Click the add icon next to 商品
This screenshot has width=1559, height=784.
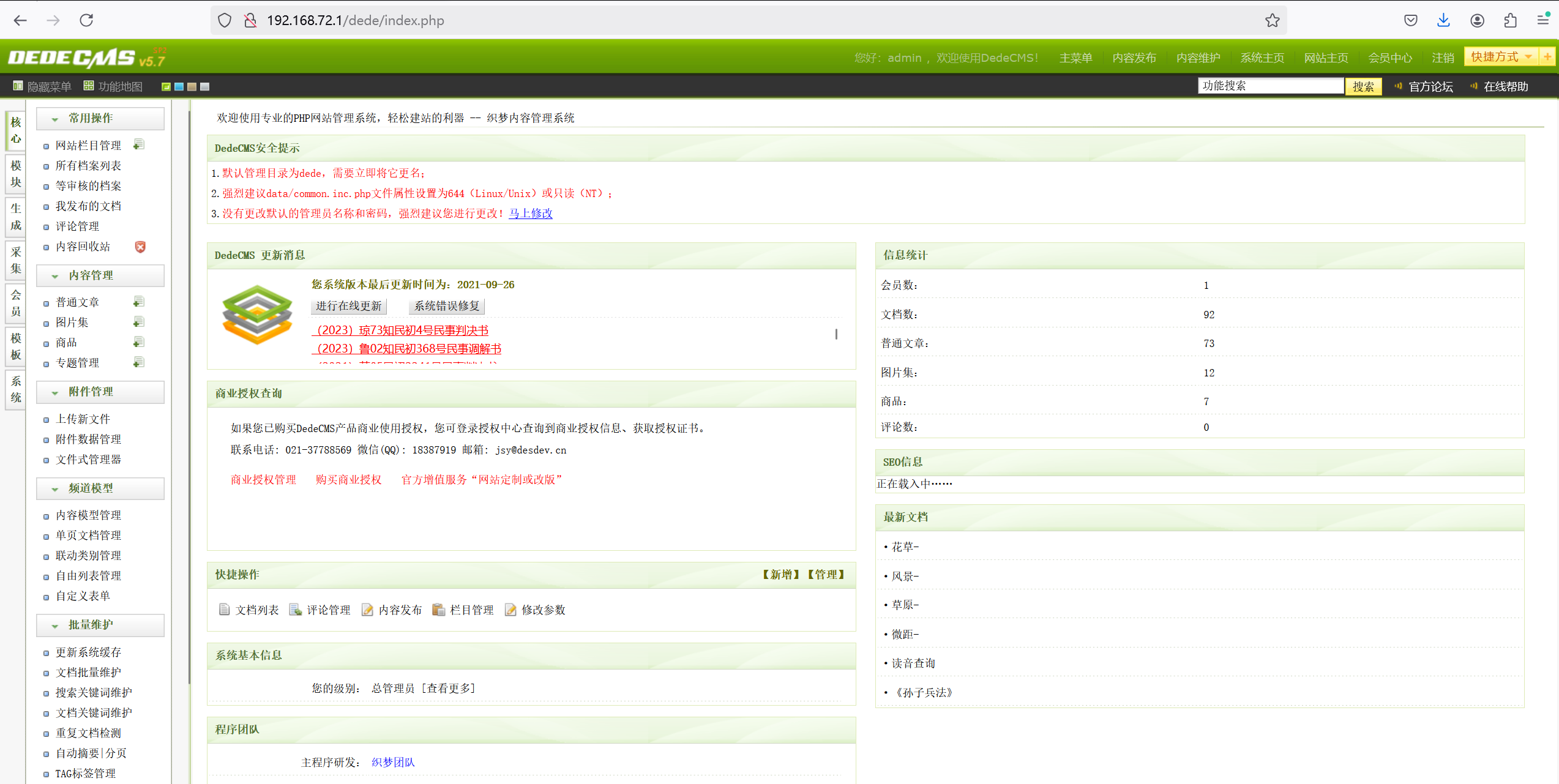coord(139,342)
